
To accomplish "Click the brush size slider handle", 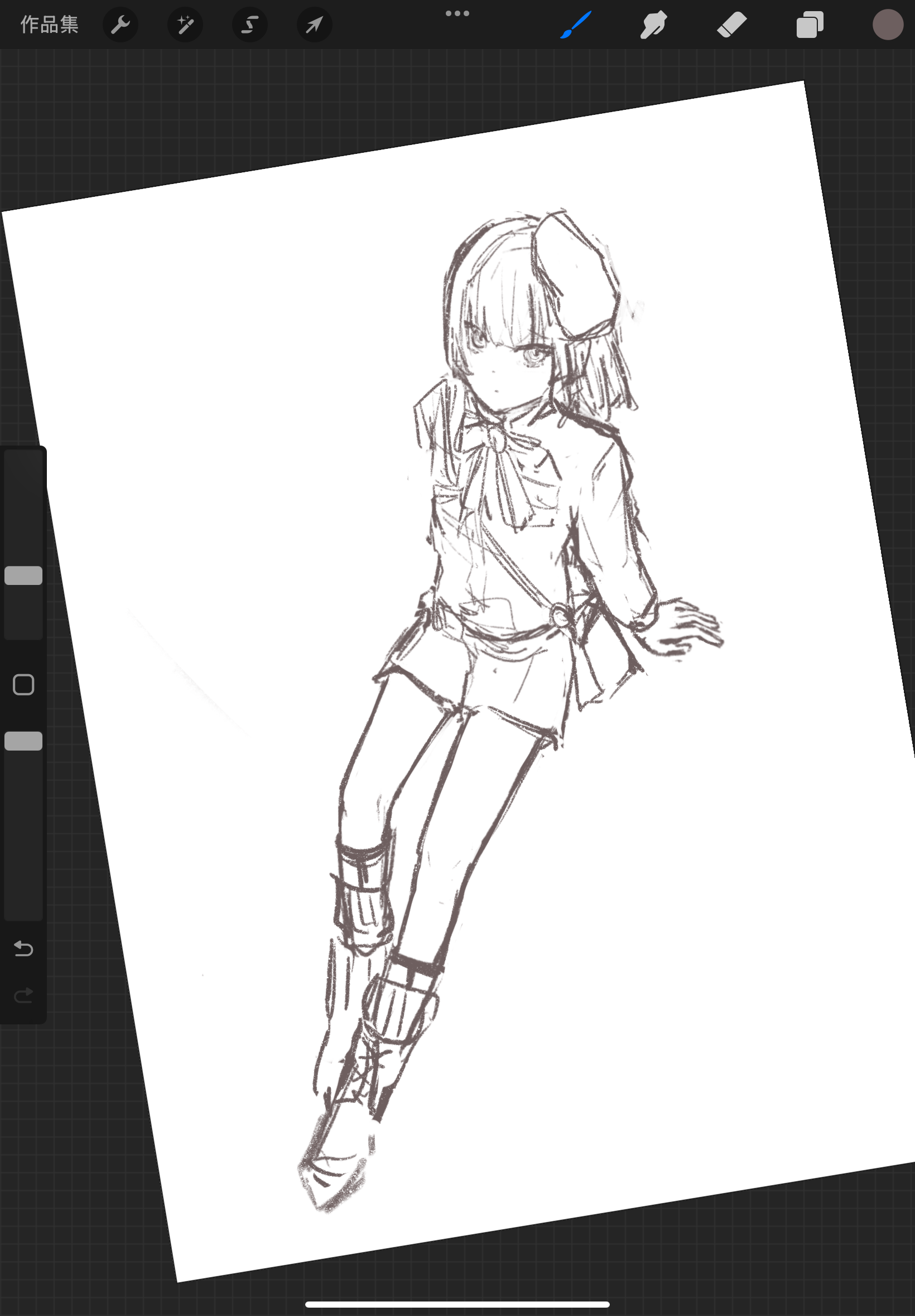I will [23, 575].
